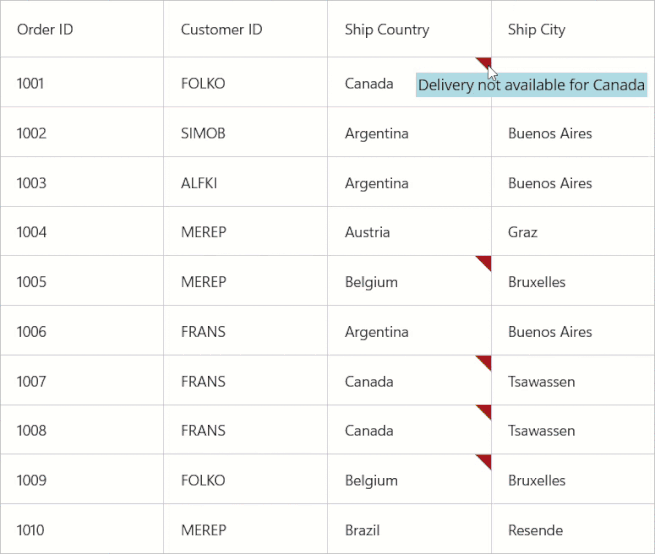Click red corner marker on Belgium cell, order 1005
The width and height of the screenshot is (655, 554).
click(x=485, y=261)
